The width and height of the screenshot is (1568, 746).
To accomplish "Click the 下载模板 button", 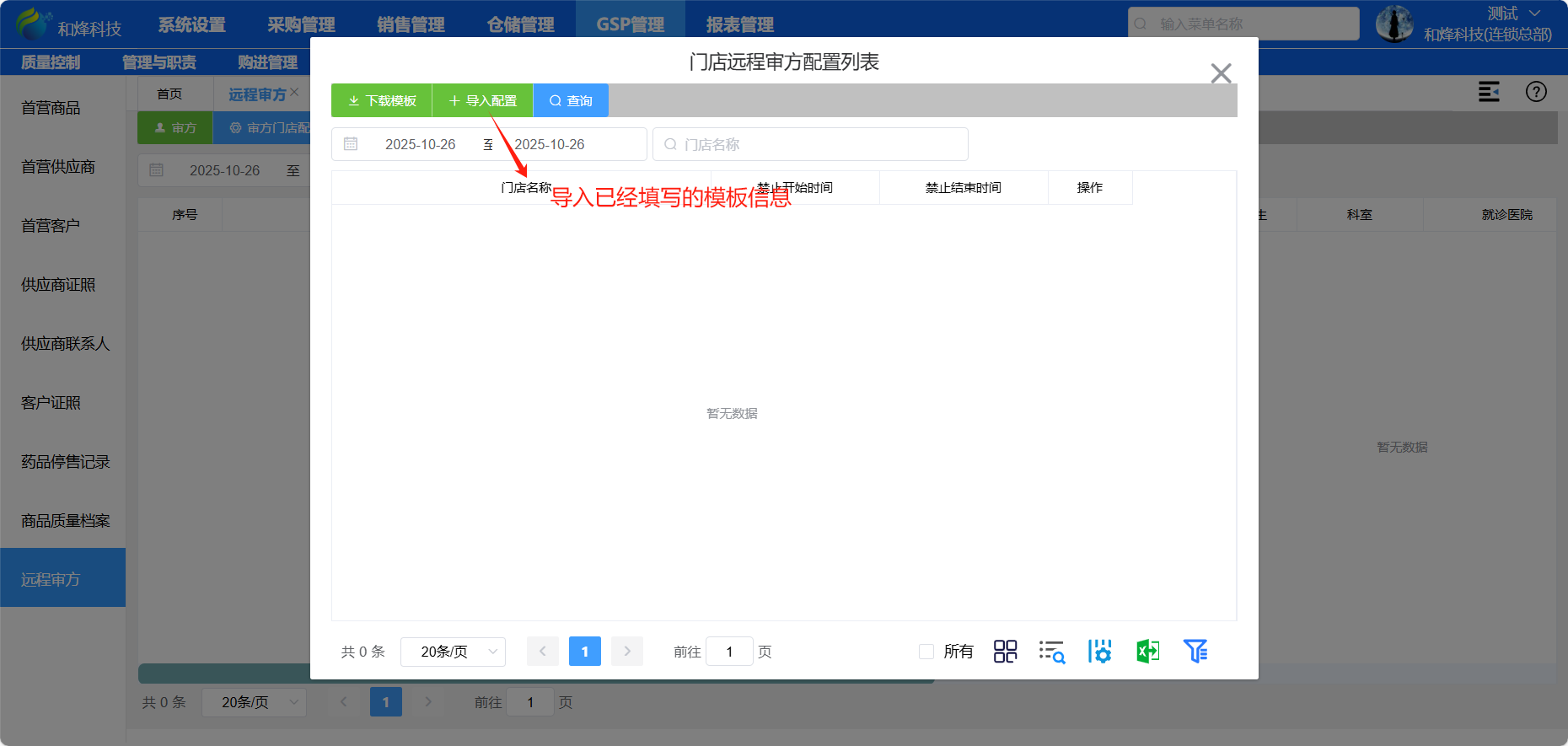I will [x=382, y=100].
